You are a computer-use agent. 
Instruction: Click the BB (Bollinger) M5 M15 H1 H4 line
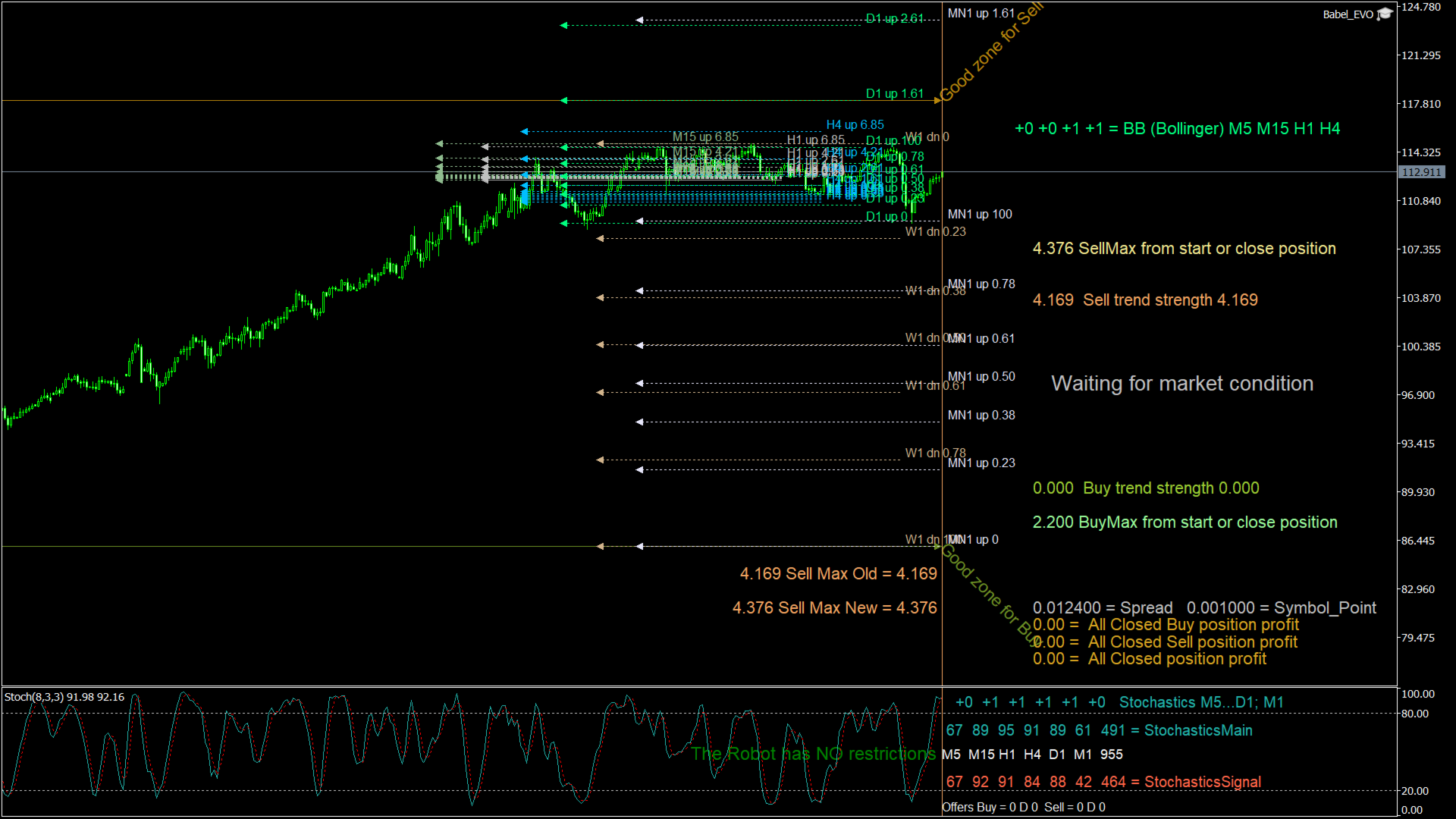[x=1177, y=129]
